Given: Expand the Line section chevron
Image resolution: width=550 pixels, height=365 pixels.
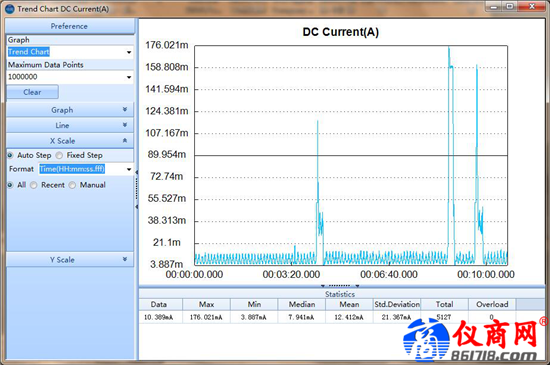Looking at the screenshot, I should point(125,125).
